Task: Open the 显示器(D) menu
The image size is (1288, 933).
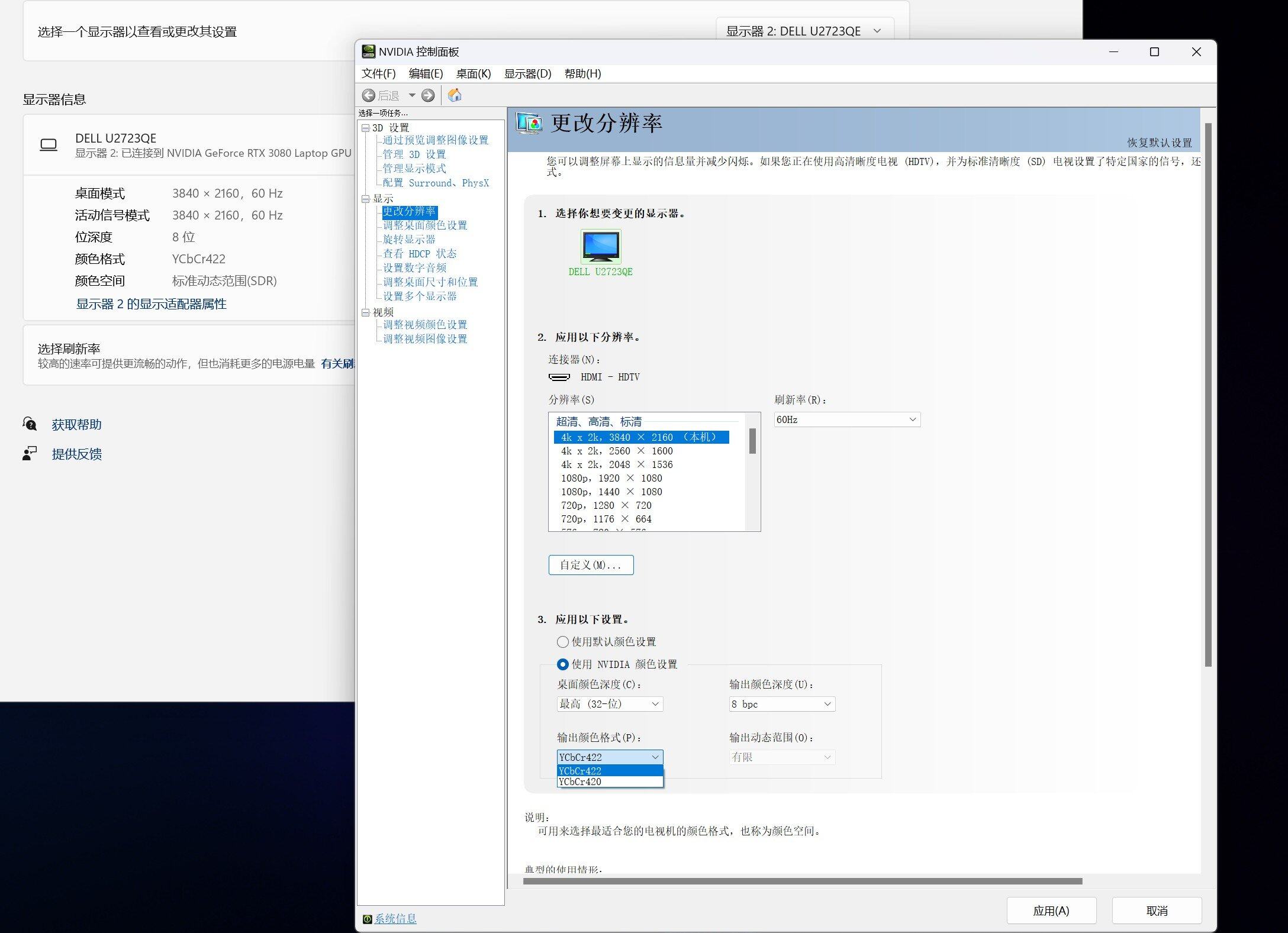Action: coord(527,73)
